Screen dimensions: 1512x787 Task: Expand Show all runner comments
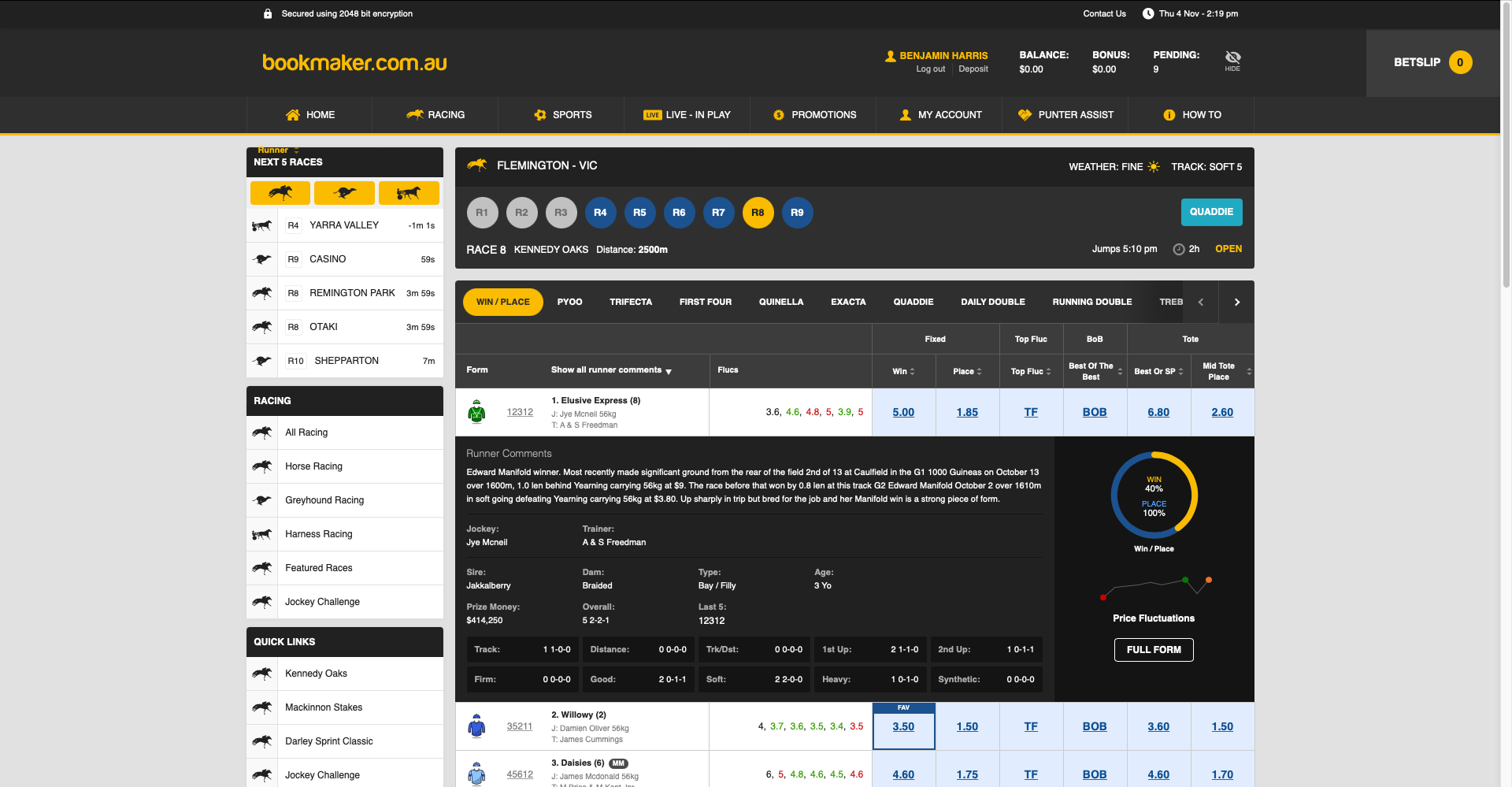[611, 370]
